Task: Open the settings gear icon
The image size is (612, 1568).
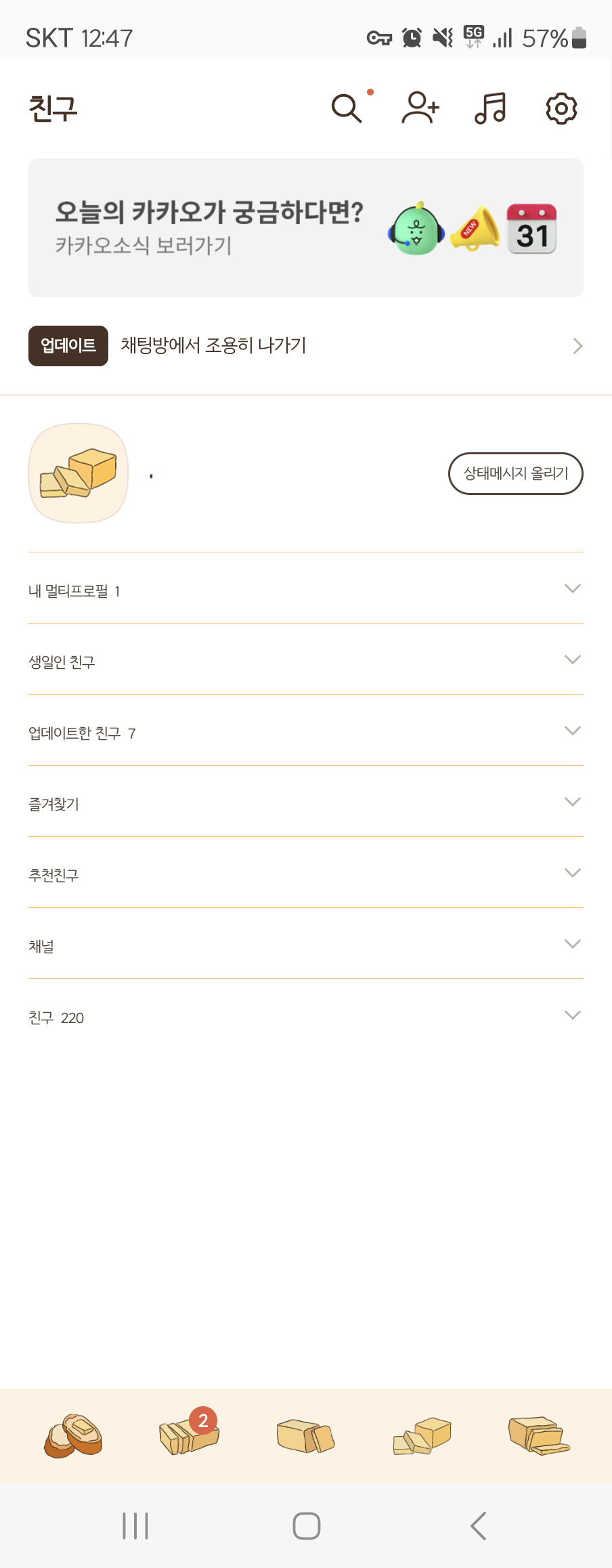Action: click(561, 108)
